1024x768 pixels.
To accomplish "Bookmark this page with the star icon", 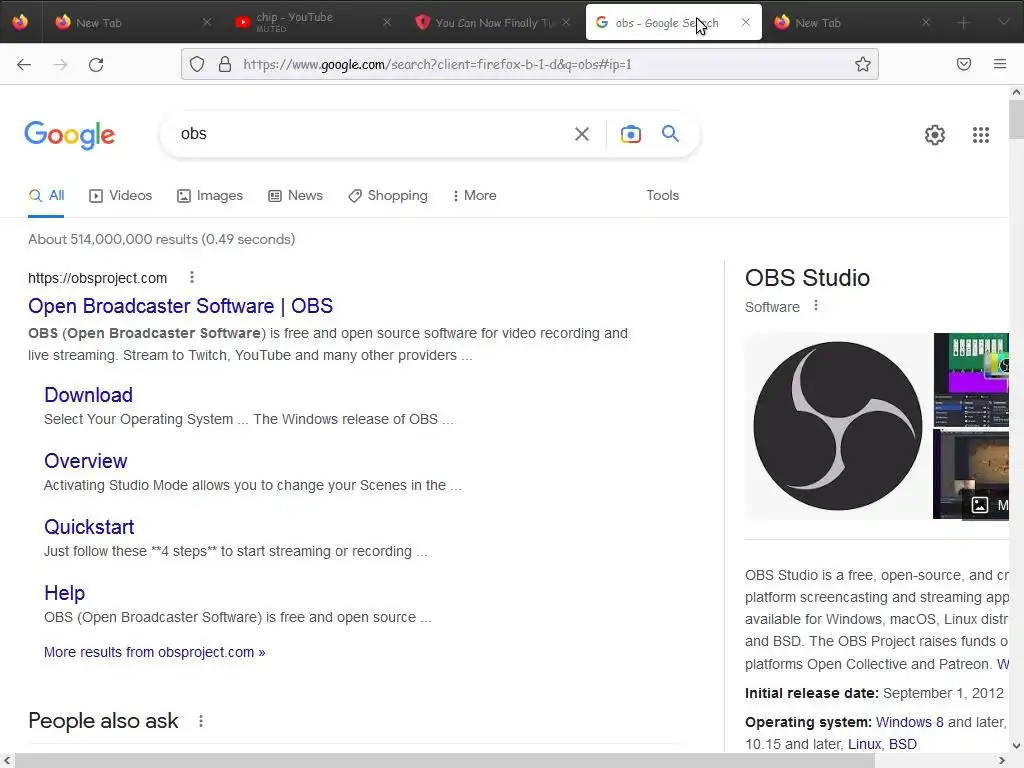I will tap(863, 64).
